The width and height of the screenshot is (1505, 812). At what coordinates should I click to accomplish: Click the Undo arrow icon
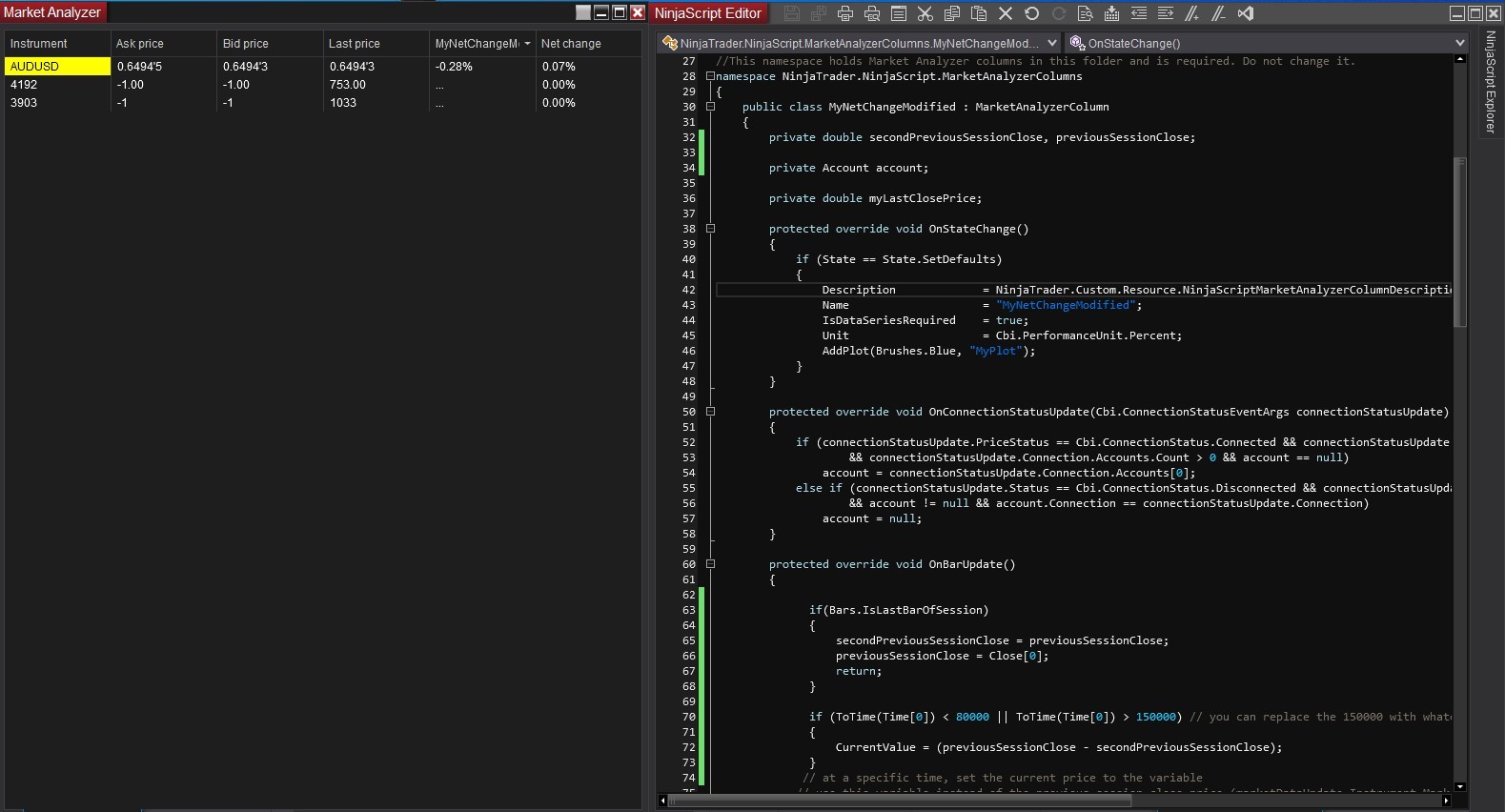(x=1031, y=13)
